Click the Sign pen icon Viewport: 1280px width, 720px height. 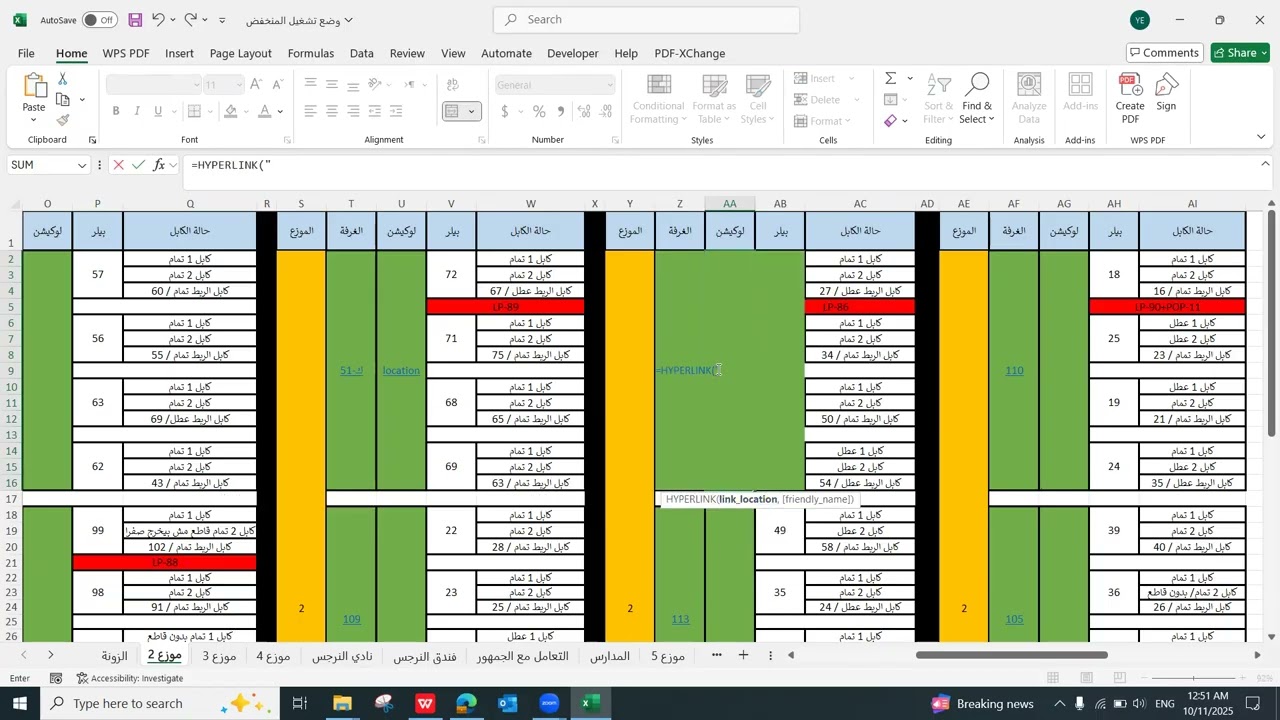pos(1166,92)
